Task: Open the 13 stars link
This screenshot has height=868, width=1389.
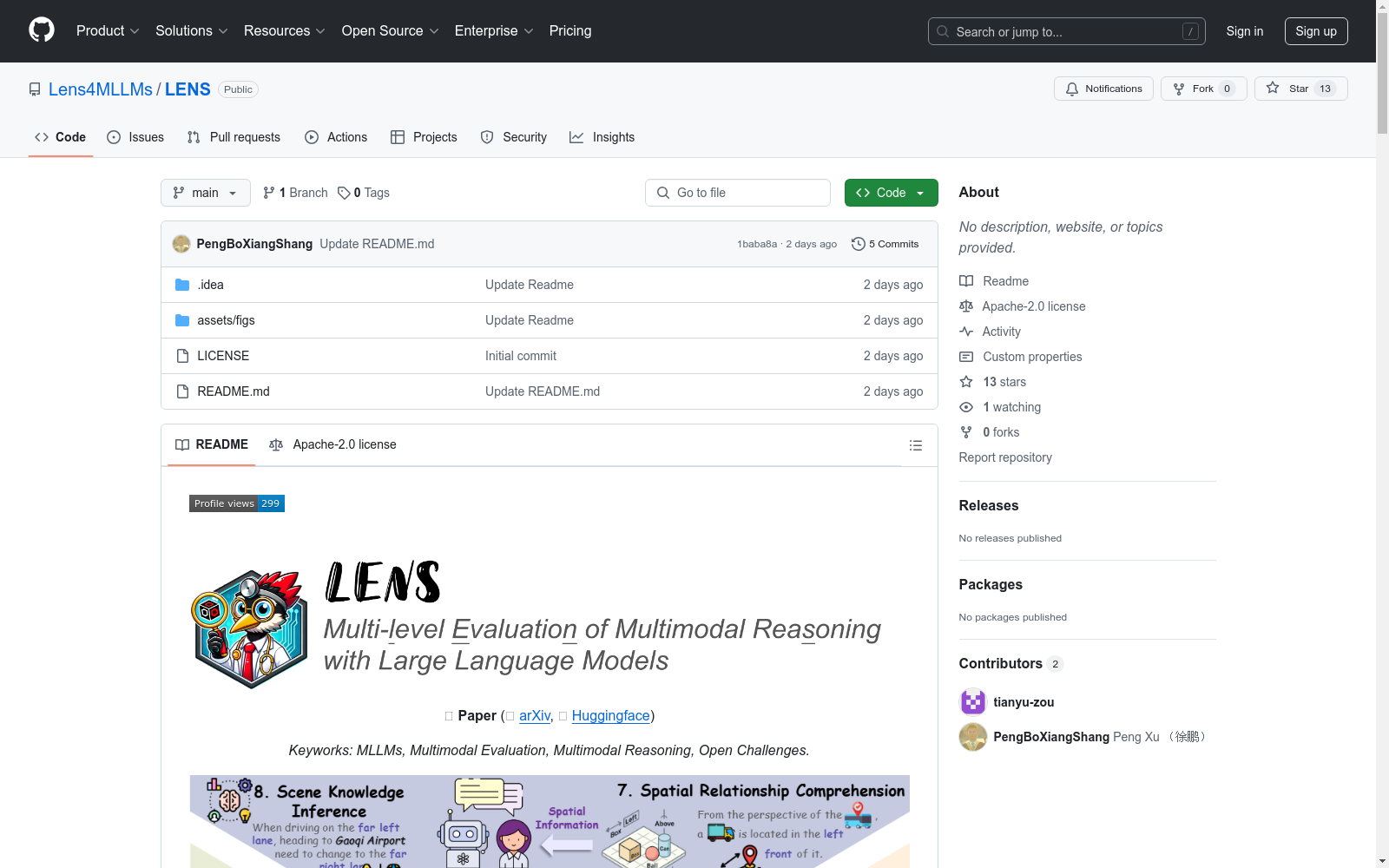Action: coord(1004,382)
